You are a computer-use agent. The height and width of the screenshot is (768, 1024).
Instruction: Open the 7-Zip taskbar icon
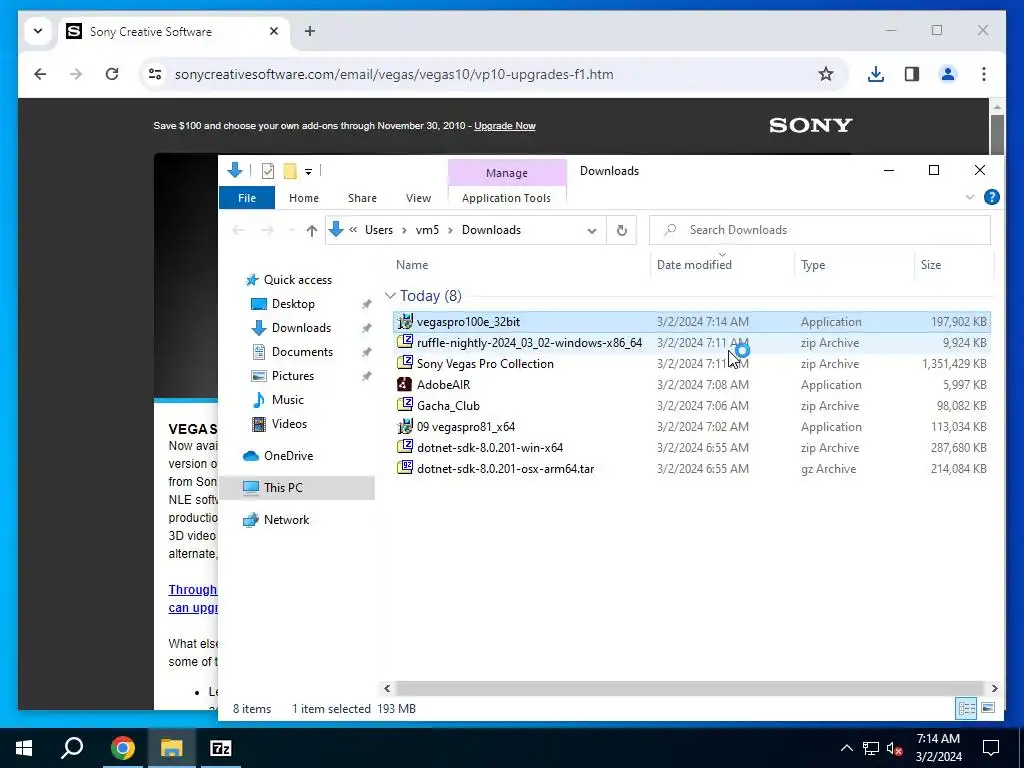(221, 748)
